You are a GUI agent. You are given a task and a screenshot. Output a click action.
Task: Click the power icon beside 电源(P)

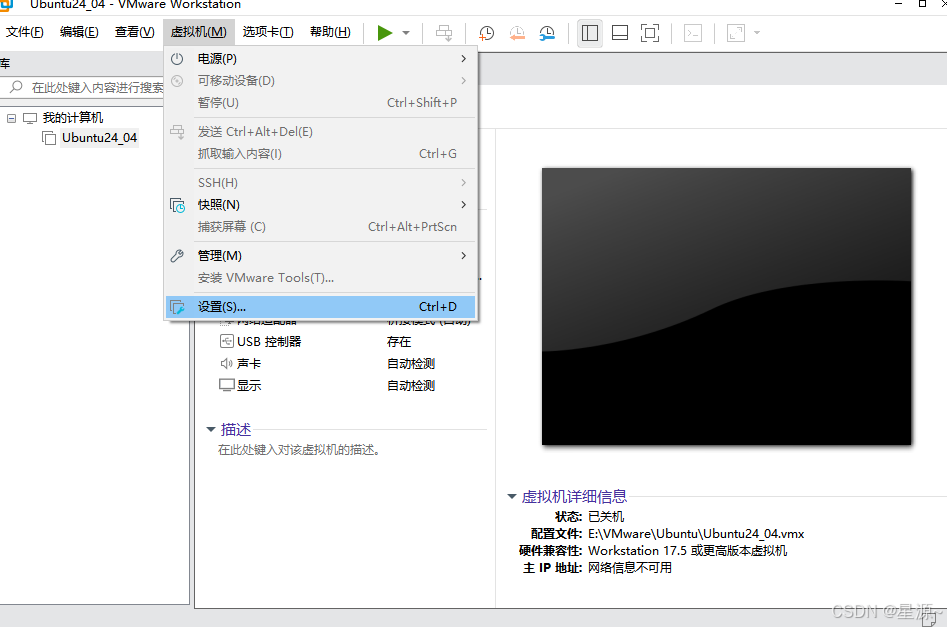tap(177, 59)
